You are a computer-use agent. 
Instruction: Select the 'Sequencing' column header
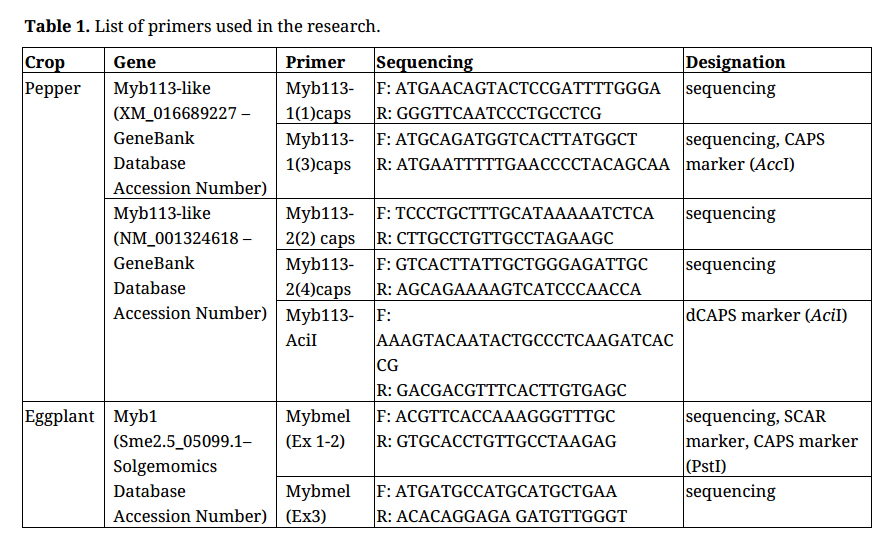pyautogui.click(x=424, y=62)
